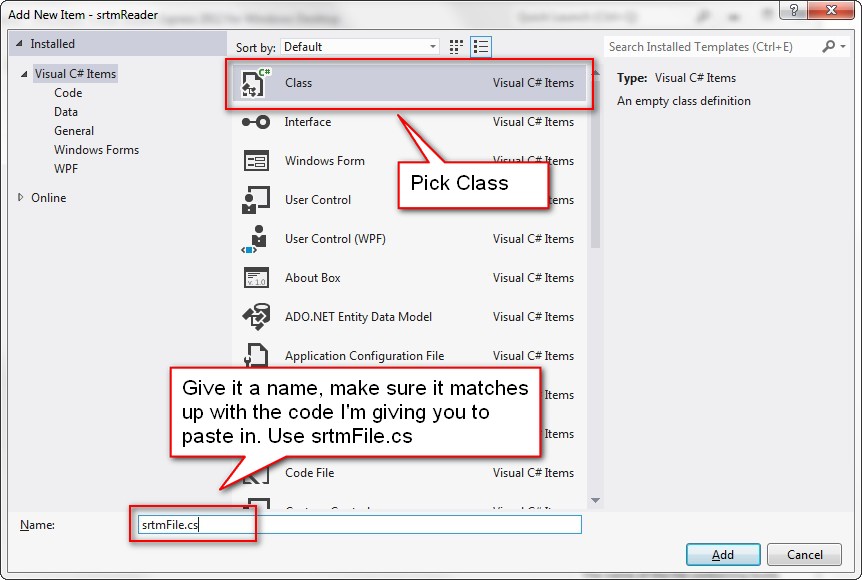Viewport: 862px width, 580px height.
Task: Focus the Name input field
Action: click(x=360, y=524)
